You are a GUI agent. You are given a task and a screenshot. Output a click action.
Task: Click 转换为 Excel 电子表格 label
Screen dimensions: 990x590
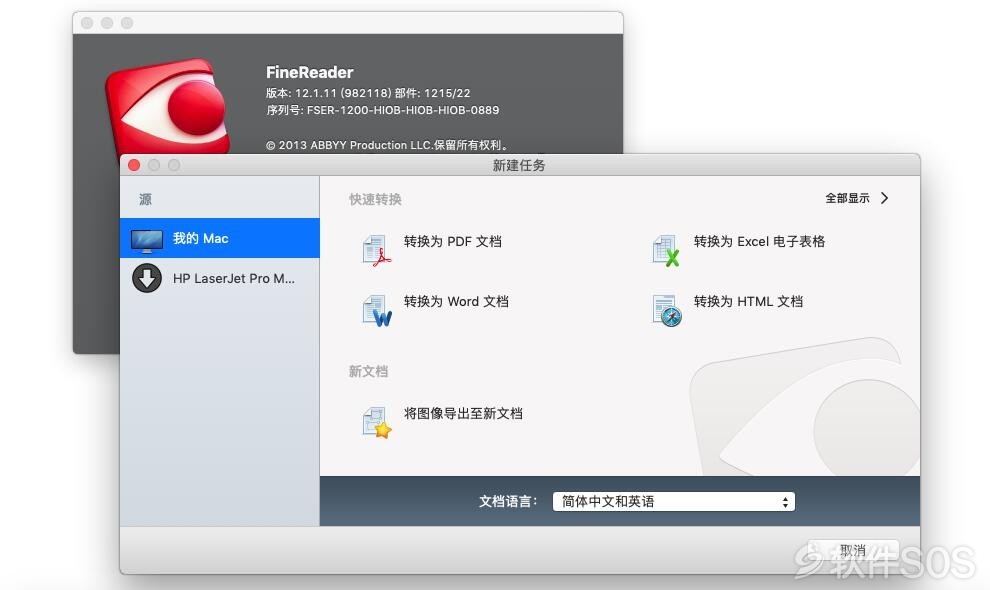[x=759, y=241]
